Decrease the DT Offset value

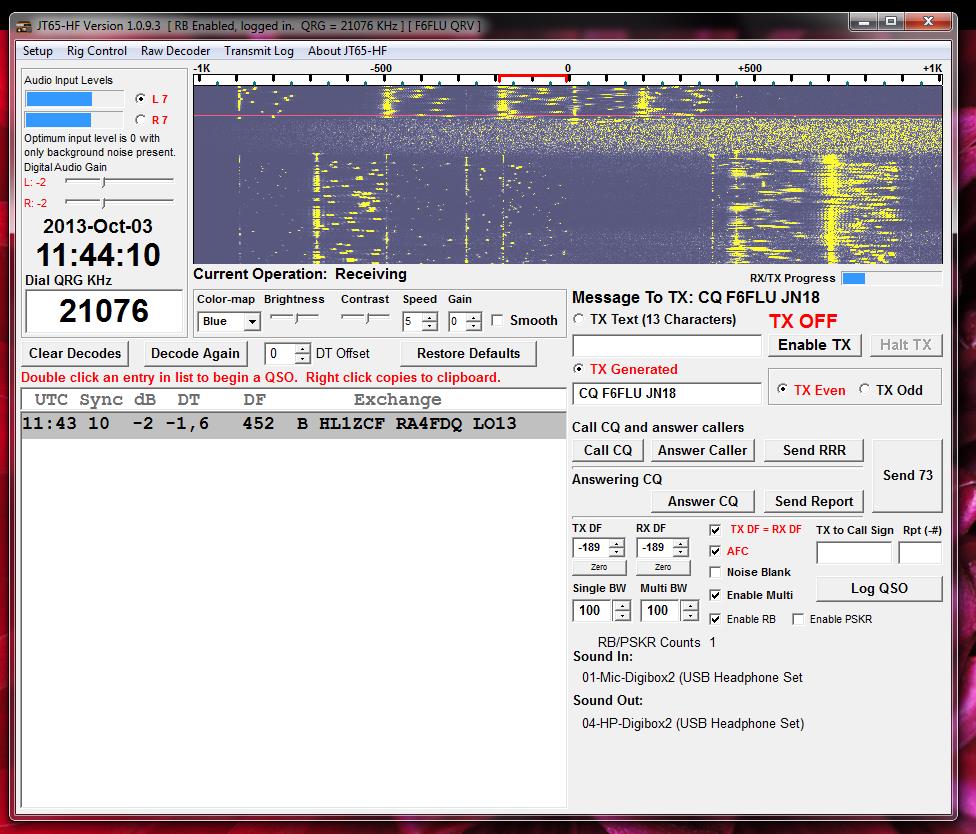[x=303, y=358]
